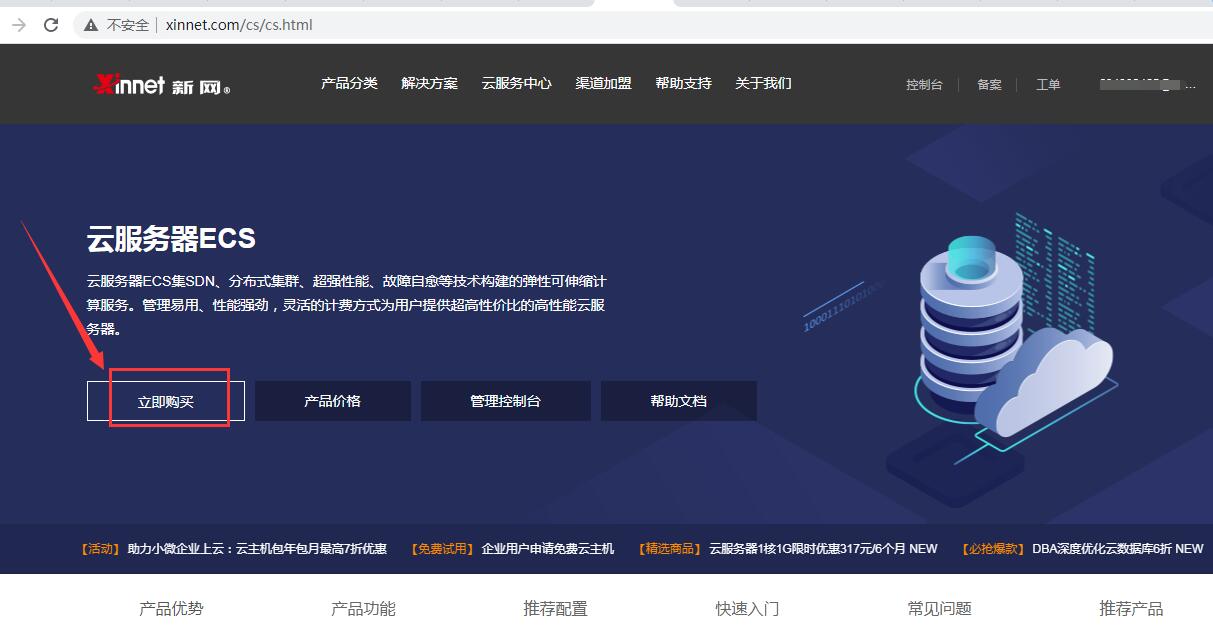This screenshot has height=632, width=1213.
Task: Open the 渠道加盟 menu
Action: pos(603,83)
